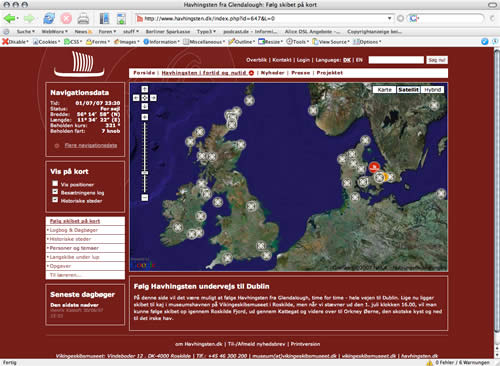
Task: Open Logbog & Dagbøger in sidebar menu
Action: pos(74,230)
